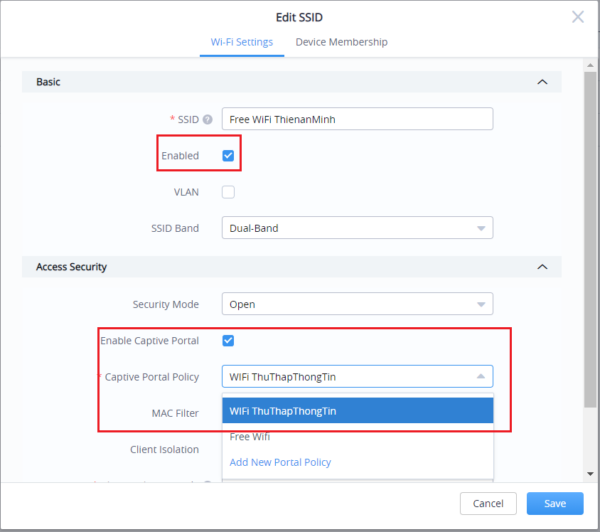600x532 pixels.
Task: Close the Edit SSID dialog
Action: pyautogui.click(x=577, y=17)
